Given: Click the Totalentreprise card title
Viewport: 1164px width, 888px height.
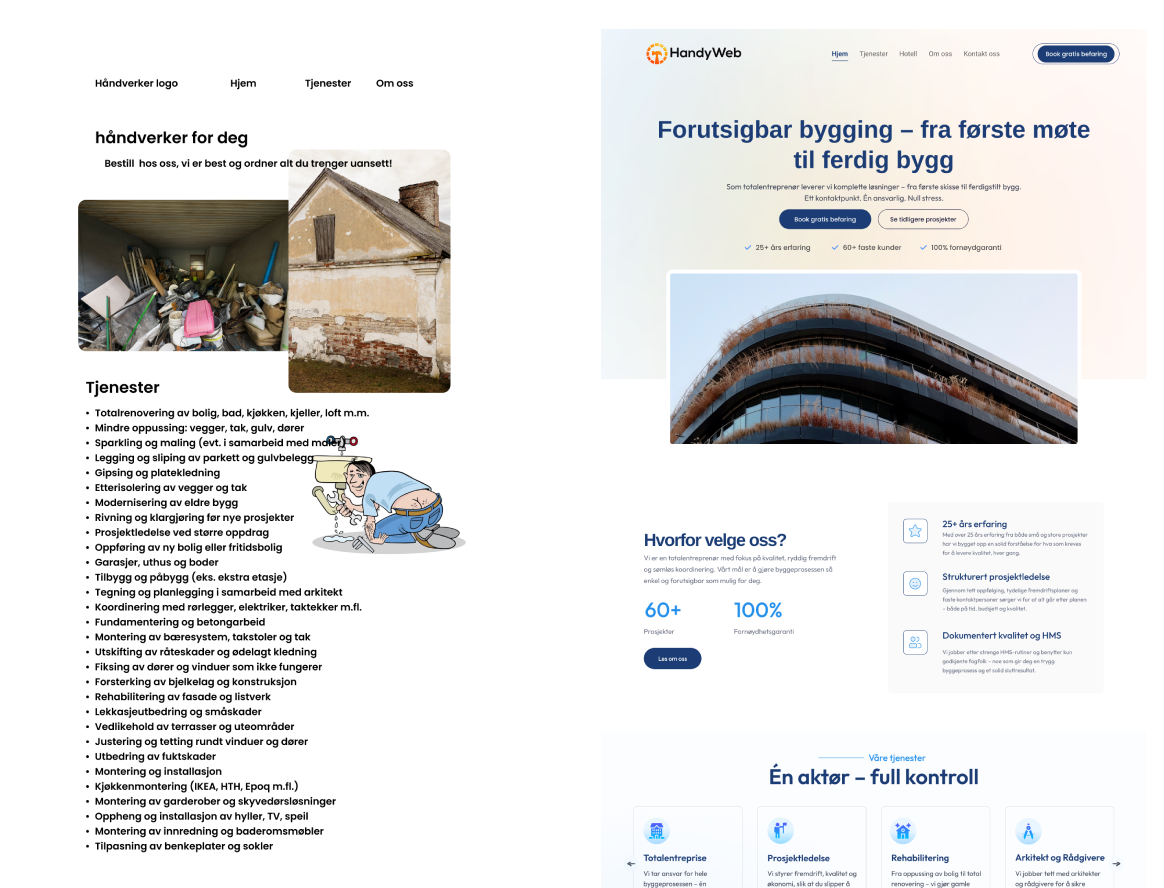Looking at the screenshot, I should (675, 858).
